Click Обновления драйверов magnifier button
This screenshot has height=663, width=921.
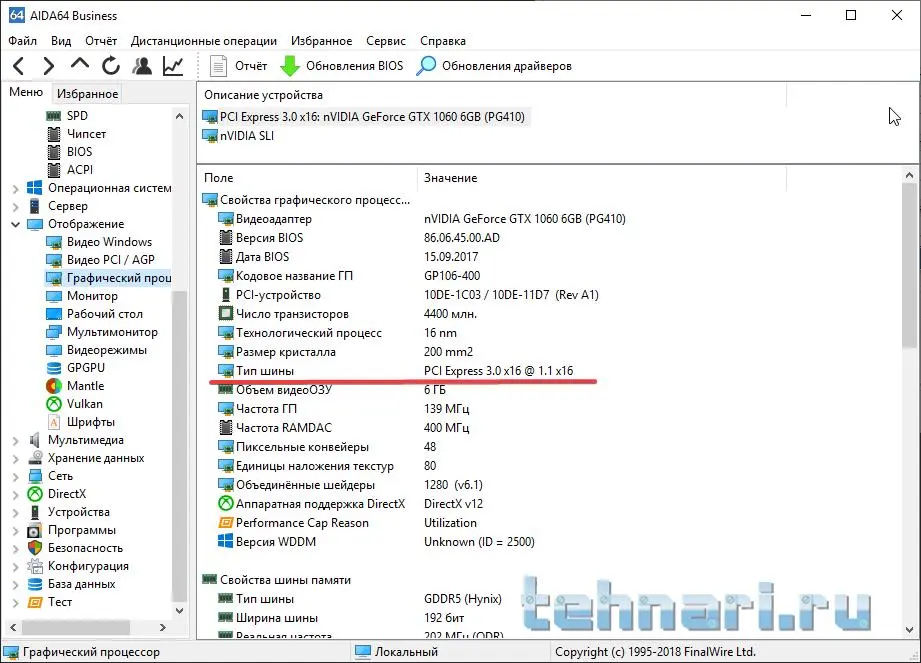(x=494, y=66)
